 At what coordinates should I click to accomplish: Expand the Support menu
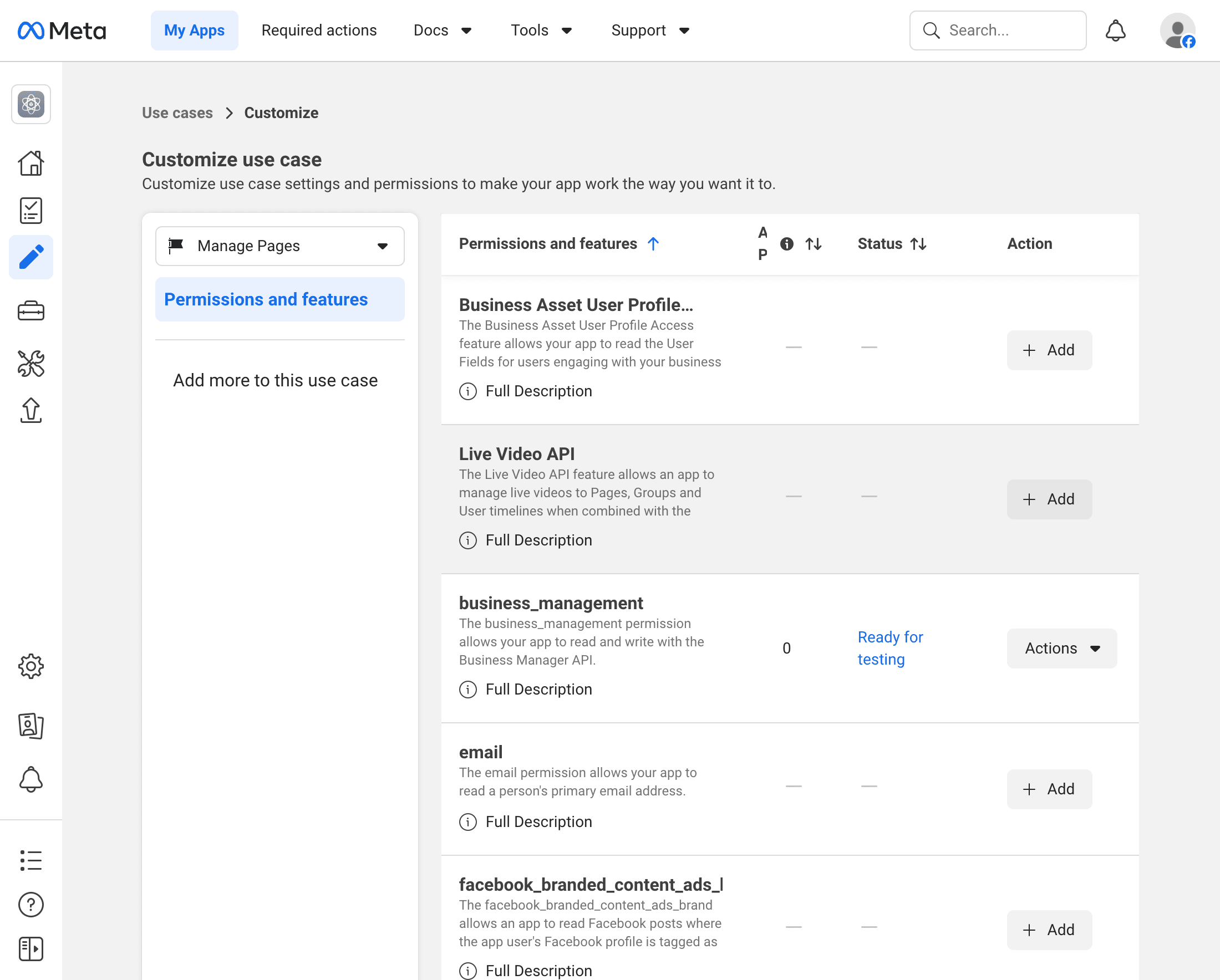650,30
